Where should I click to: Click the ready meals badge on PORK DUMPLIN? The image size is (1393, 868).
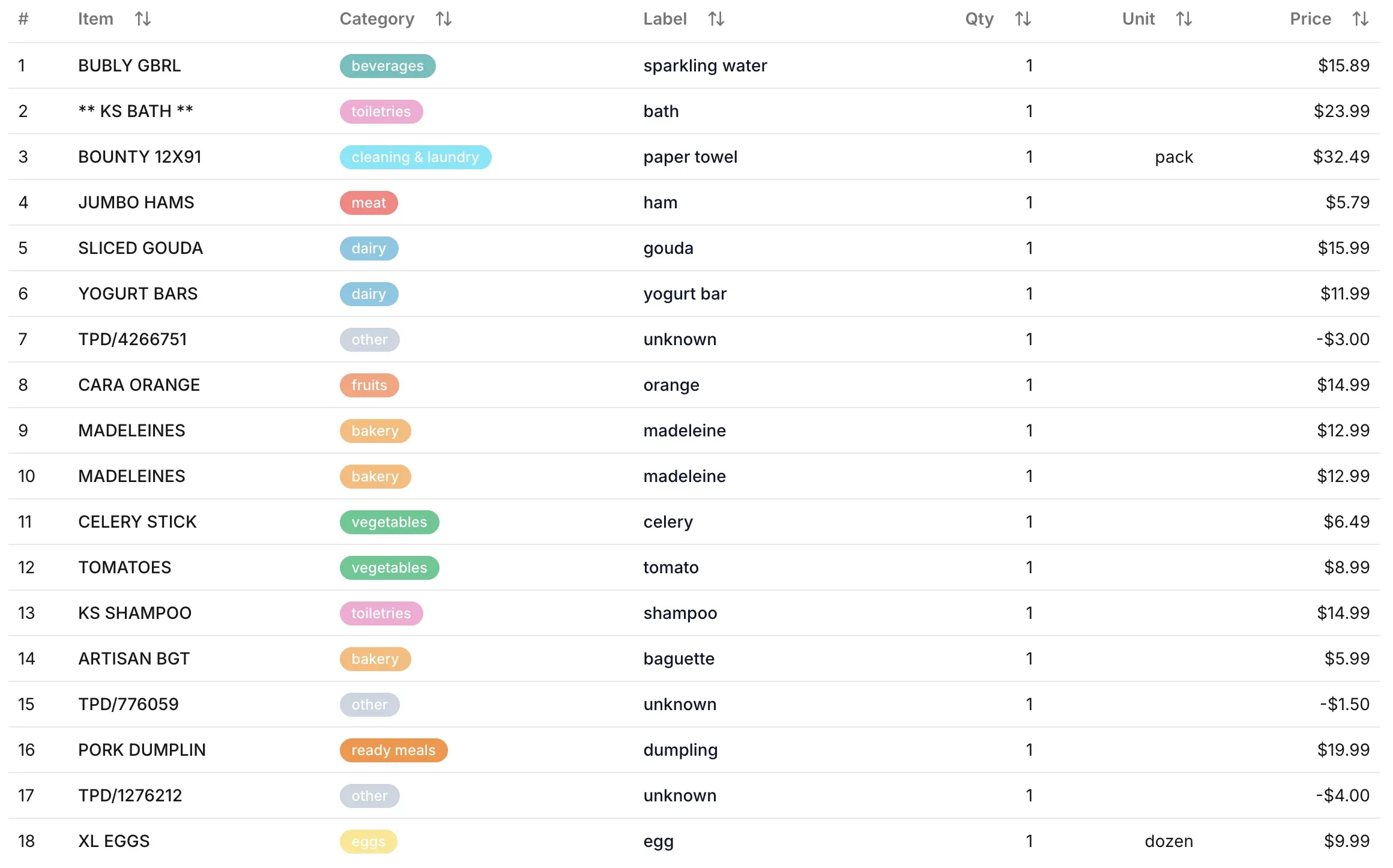pos(393,750)
